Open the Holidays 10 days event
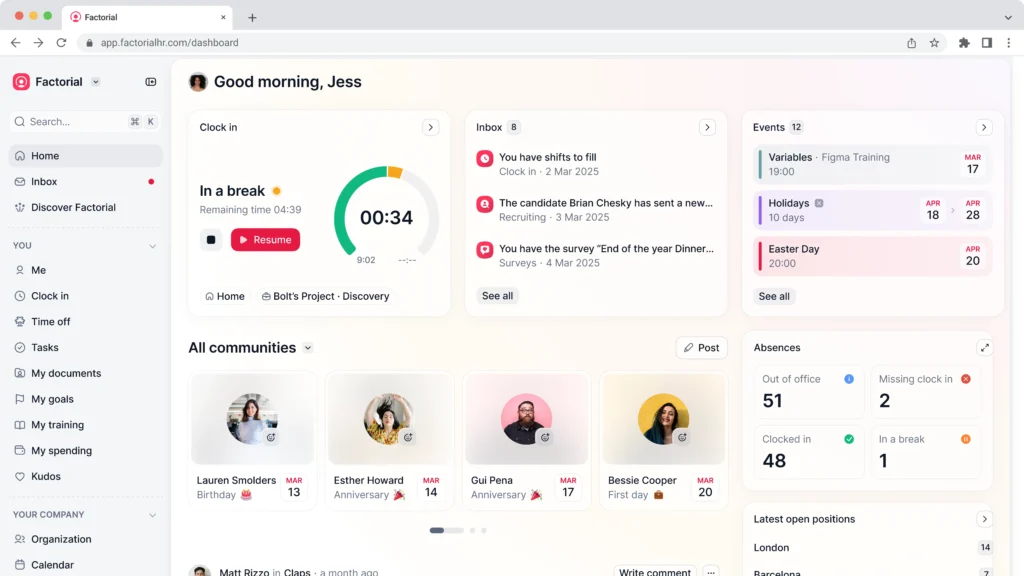1024x576 pixels. tap(872, 210)
